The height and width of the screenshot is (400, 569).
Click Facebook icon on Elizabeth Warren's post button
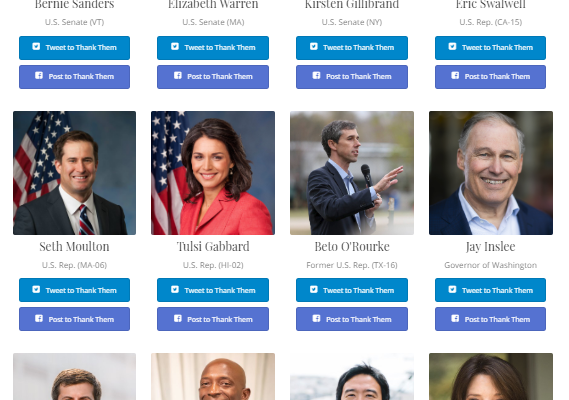point(178,75)
